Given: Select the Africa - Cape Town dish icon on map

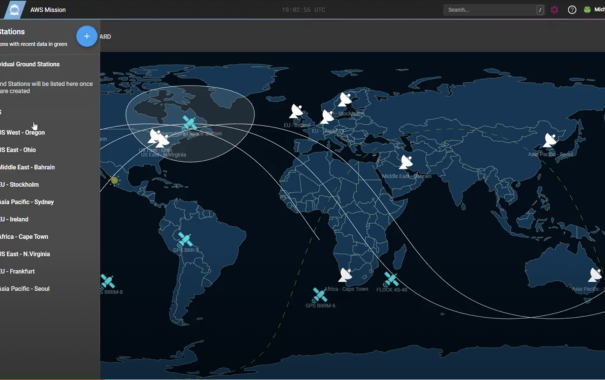Looking at the screenshot, I should [345, 275].
